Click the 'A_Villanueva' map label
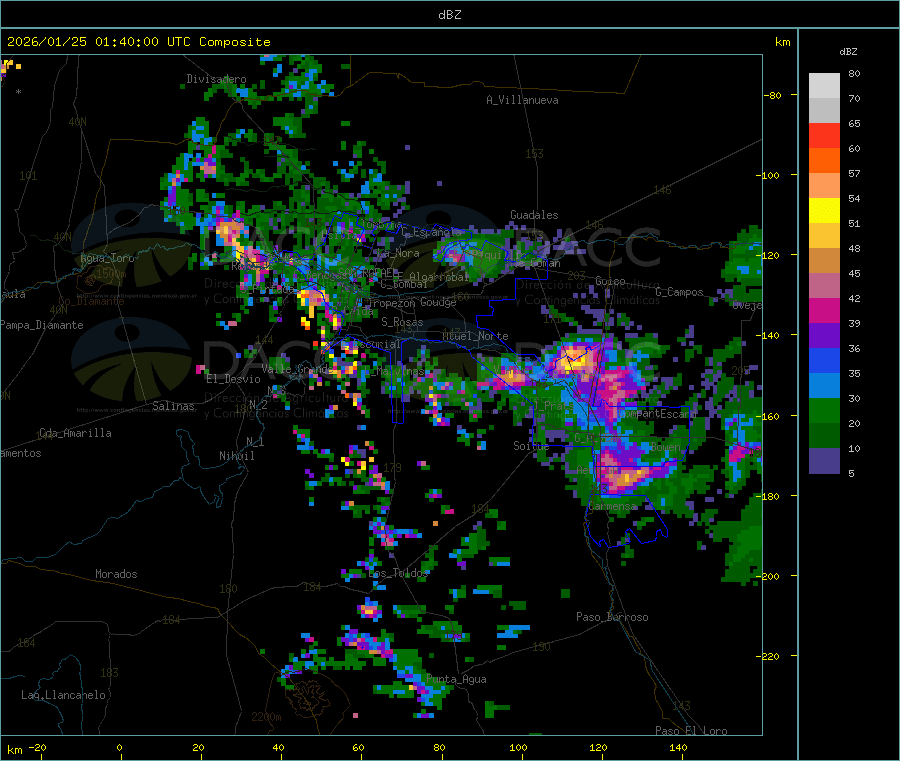 pos(522,100)
